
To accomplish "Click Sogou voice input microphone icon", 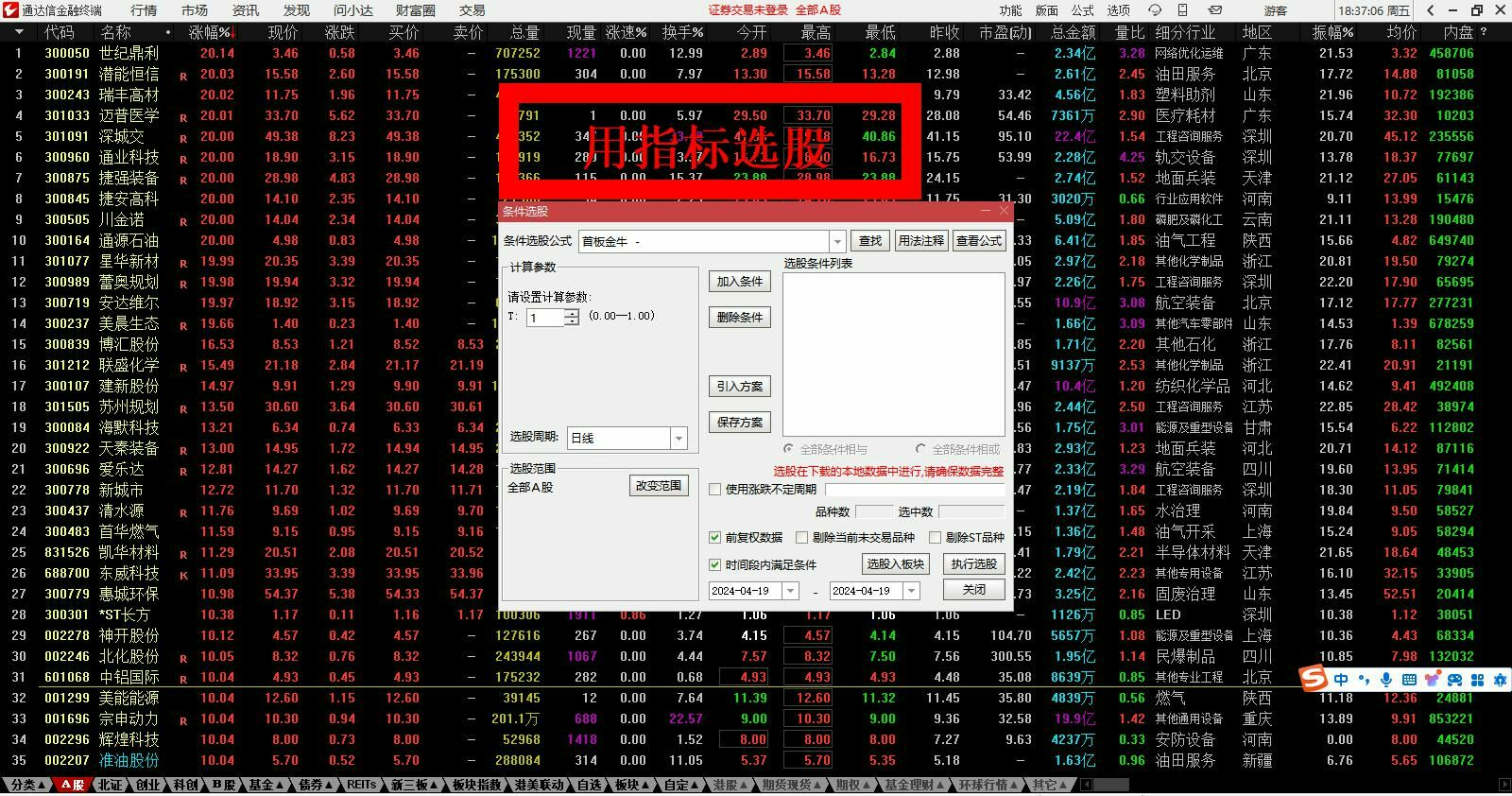I will pyautogui.click(x=1386, y=680).
